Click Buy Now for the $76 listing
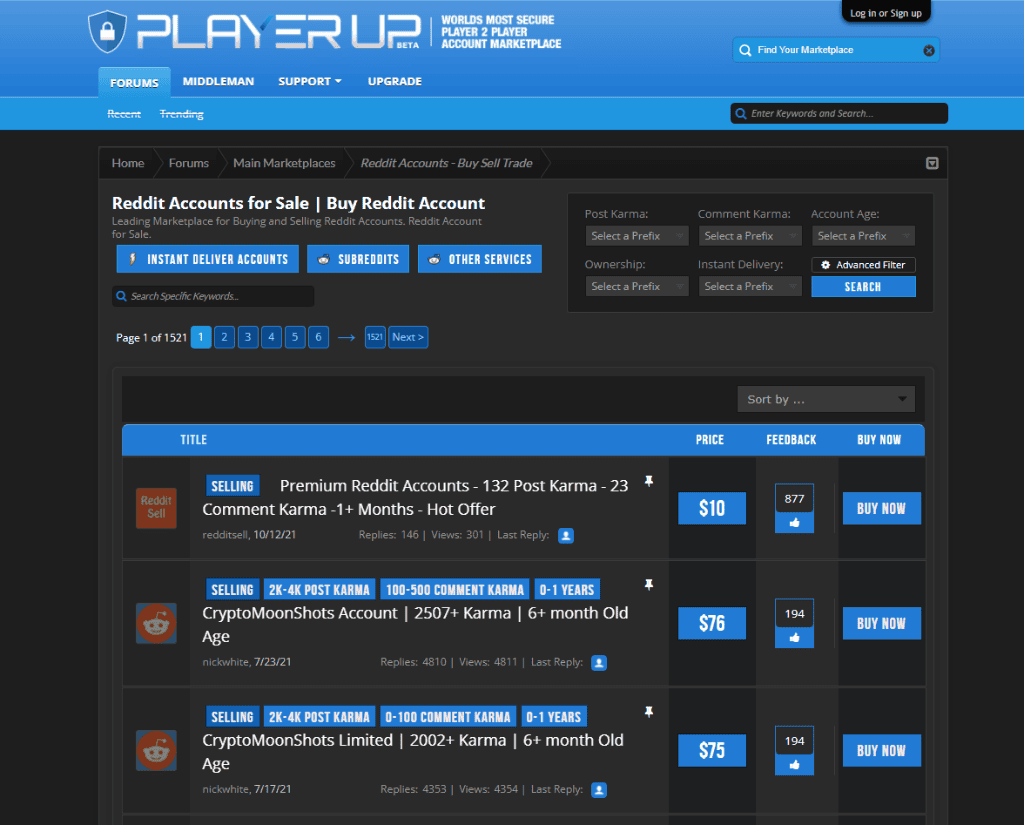This screenshot has width=1024, height=825. [x=881, y=623]
